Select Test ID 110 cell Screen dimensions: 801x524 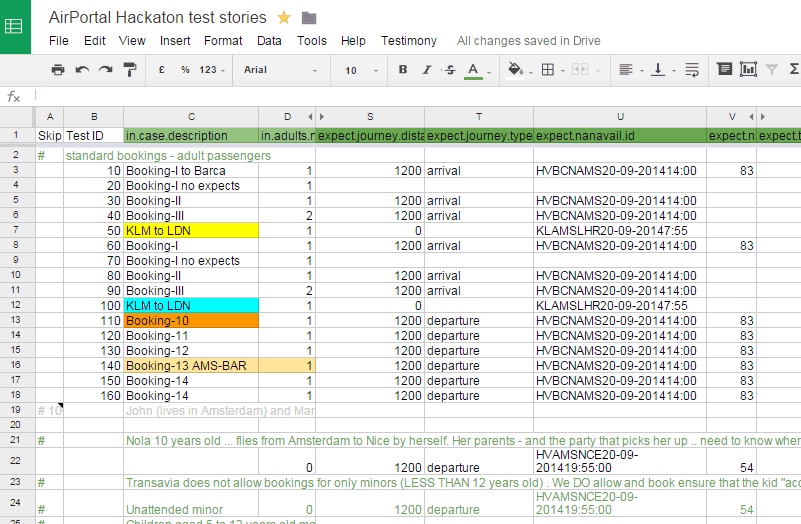[x=93, y=321]
